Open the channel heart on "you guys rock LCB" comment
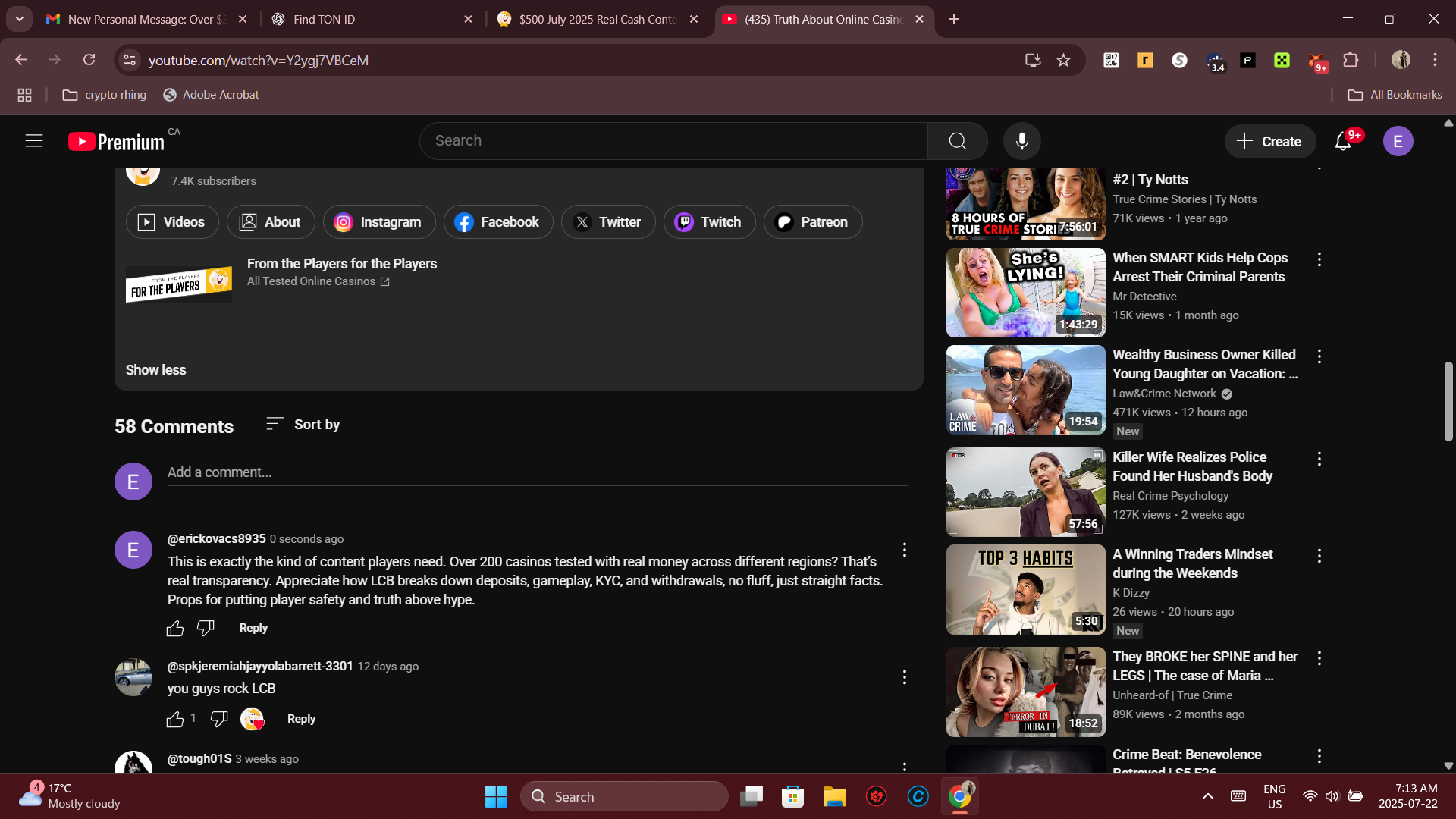Viewport: 1456px width, 819px height. [x=253, y=719]
